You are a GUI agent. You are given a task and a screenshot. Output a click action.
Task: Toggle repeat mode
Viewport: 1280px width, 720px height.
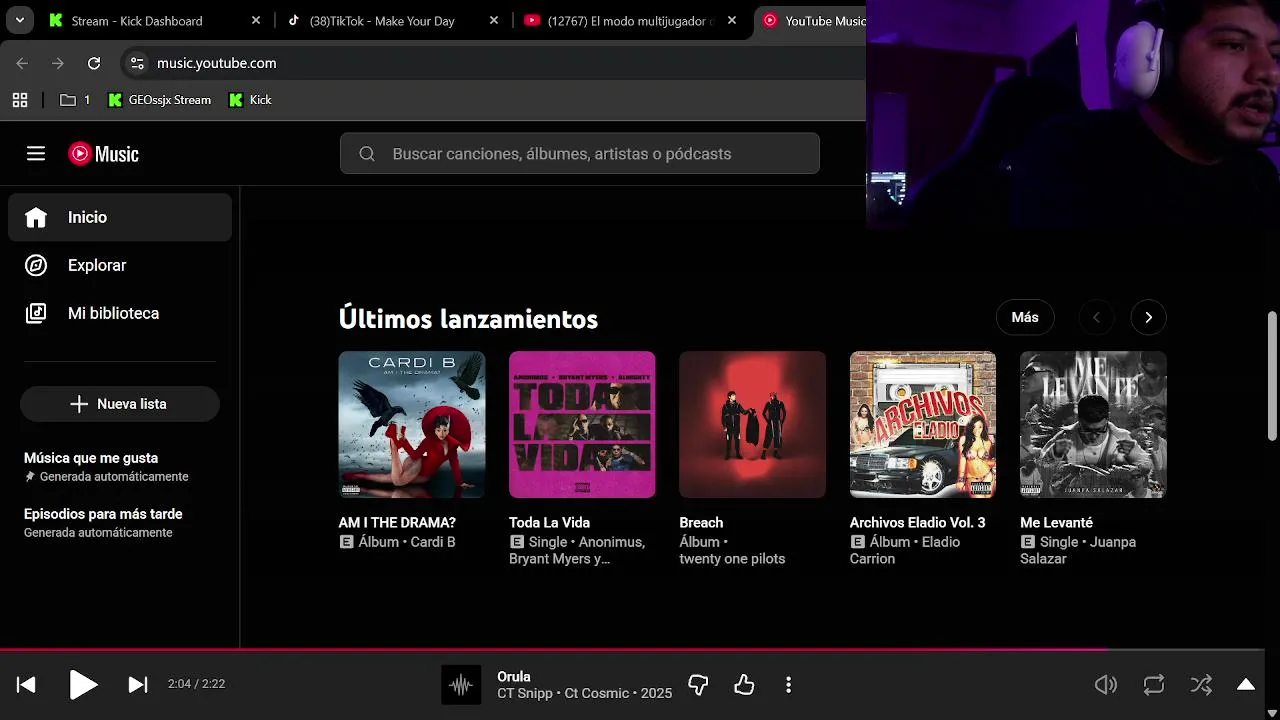coord(1154,685)
